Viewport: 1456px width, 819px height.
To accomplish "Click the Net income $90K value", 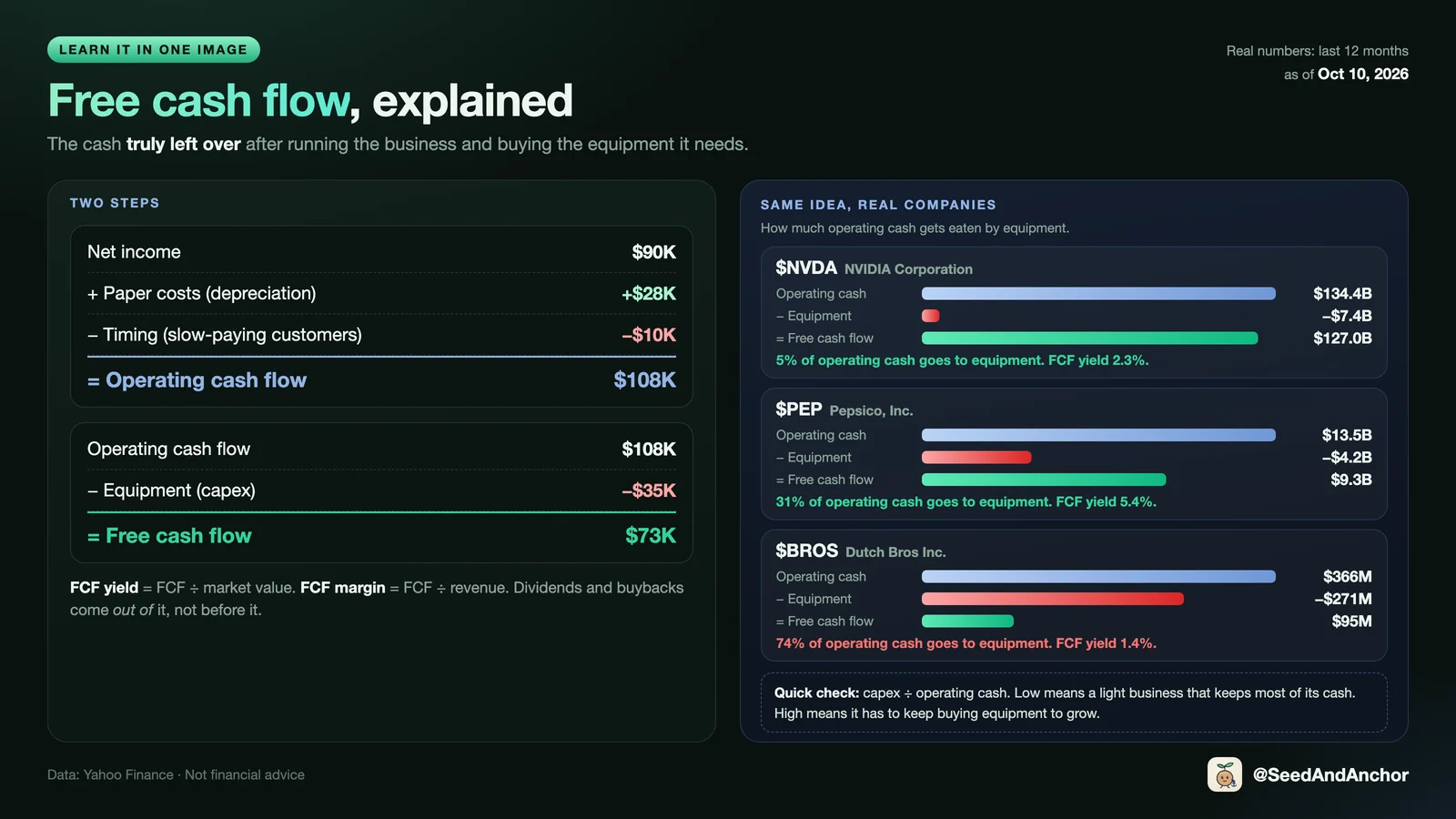I will coord(653,252).
